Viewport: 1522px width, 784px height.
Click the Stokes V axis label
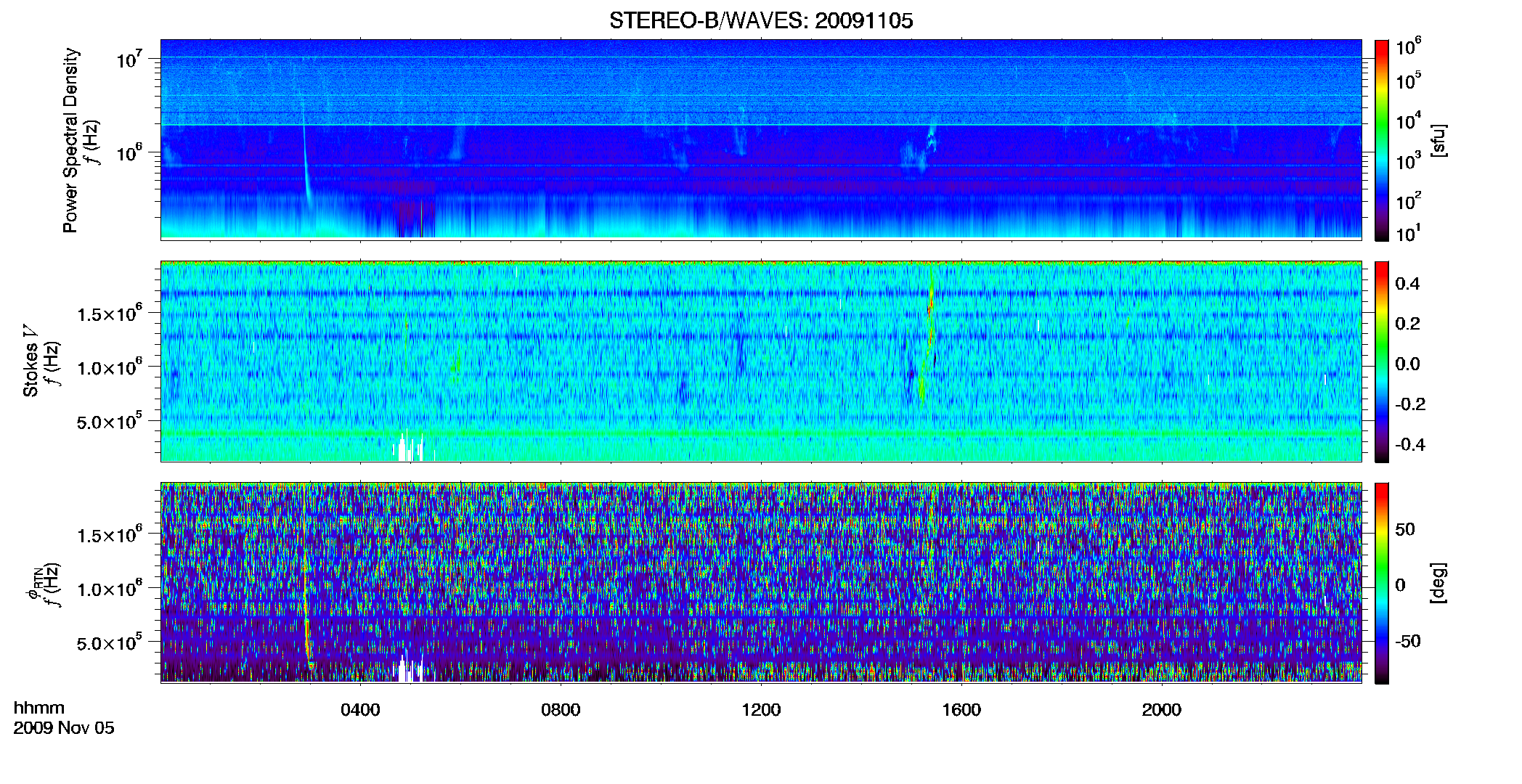[x=30, y=361]
